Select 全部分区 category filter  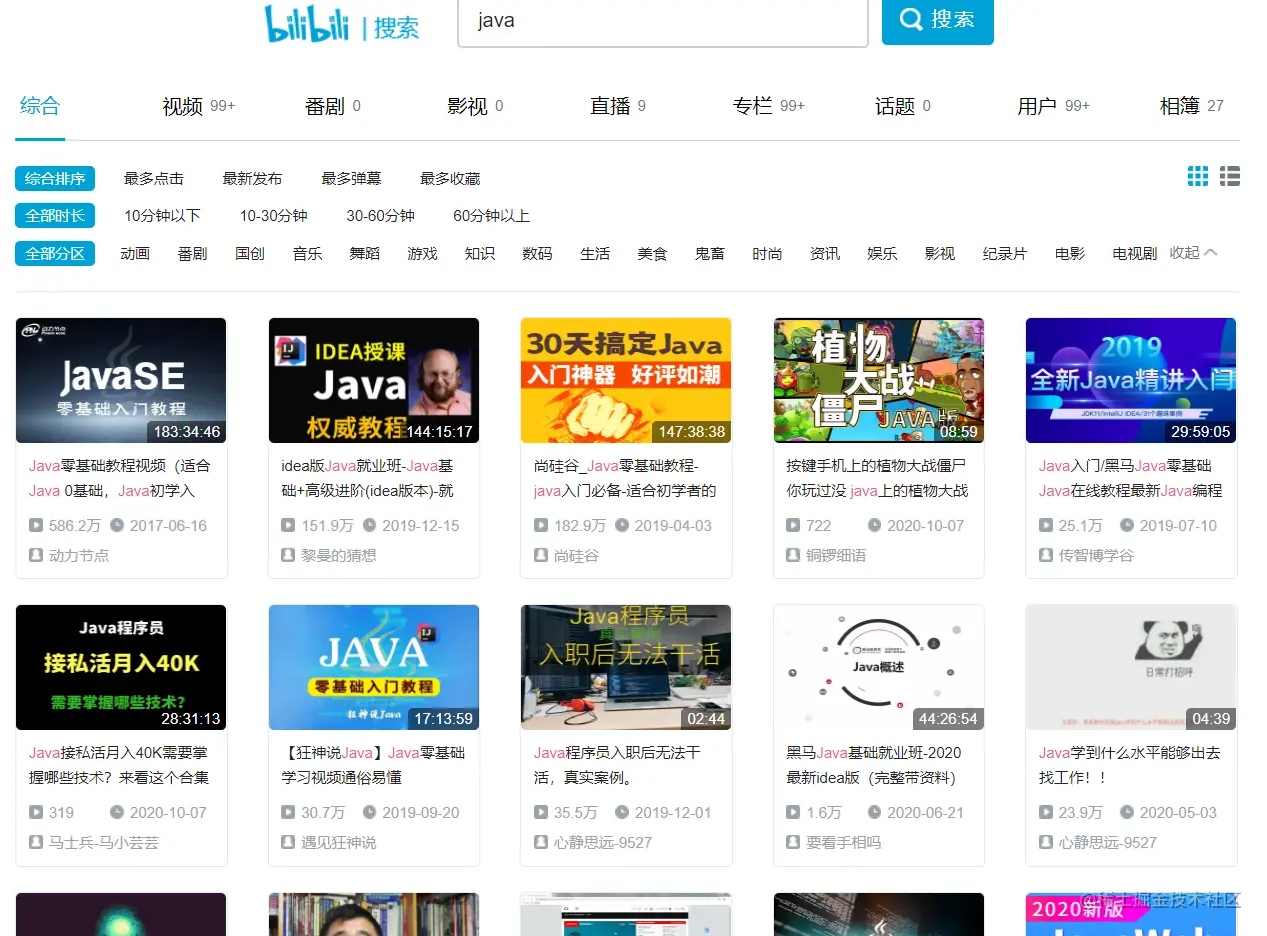(x=55, y=254)
